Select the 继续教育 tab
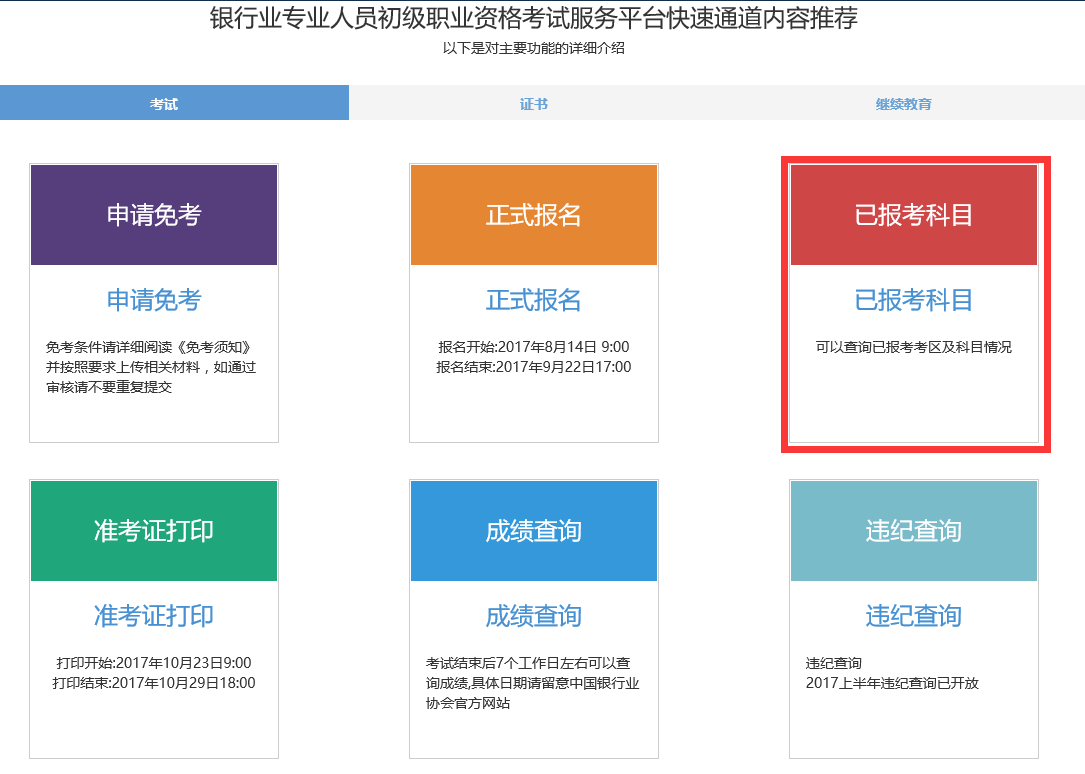 [903, 104]
